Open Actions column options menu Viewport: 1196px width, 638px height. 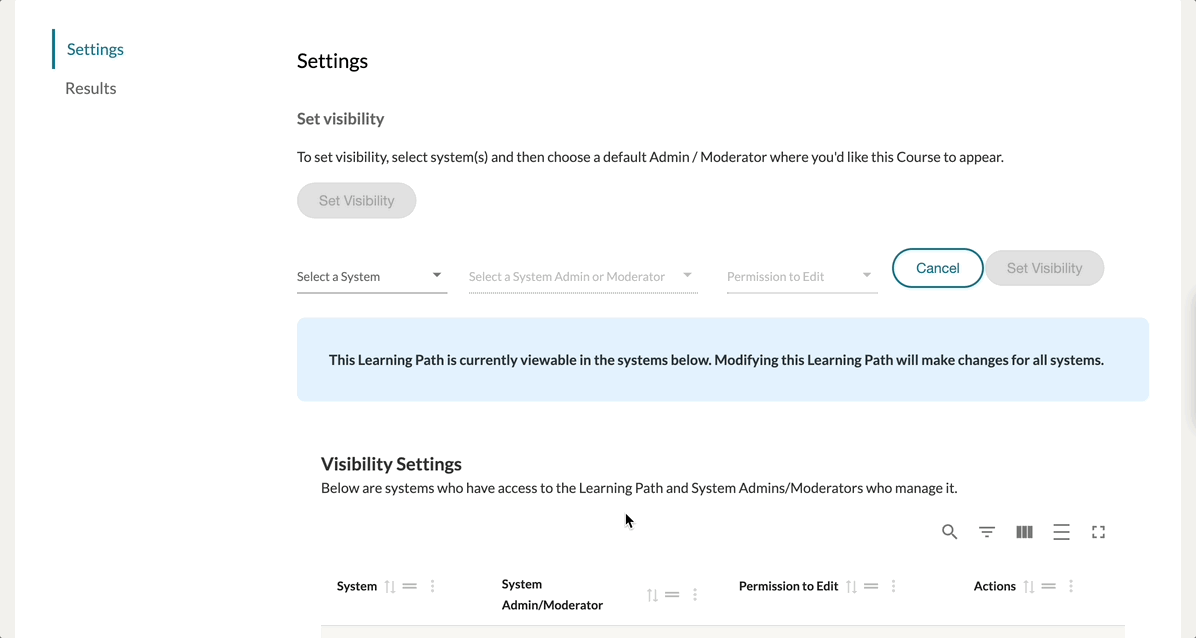click(1071, 587)
